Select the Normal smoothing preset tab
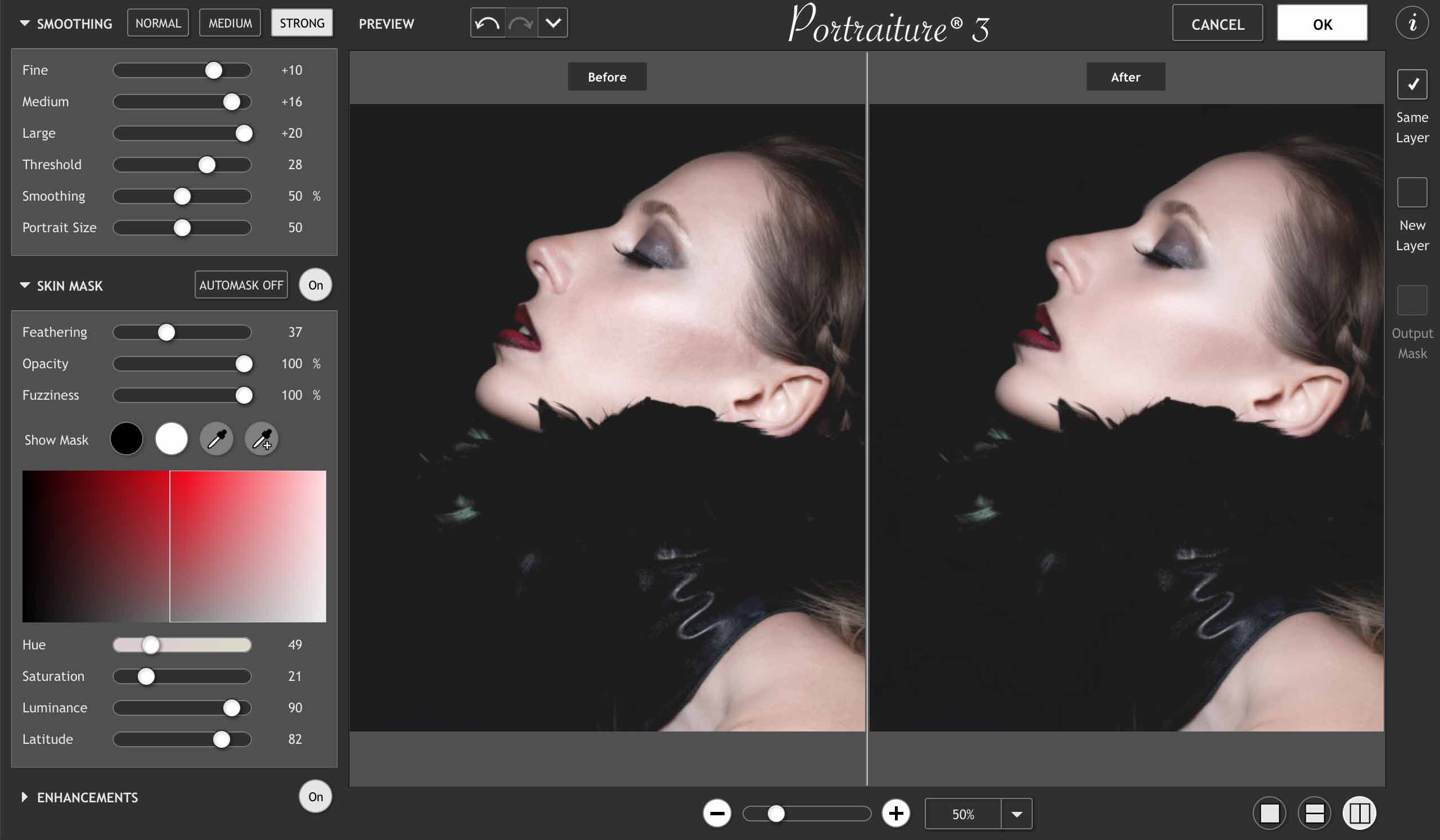The width and height of the screenshot is (1440, 840). 158,23
